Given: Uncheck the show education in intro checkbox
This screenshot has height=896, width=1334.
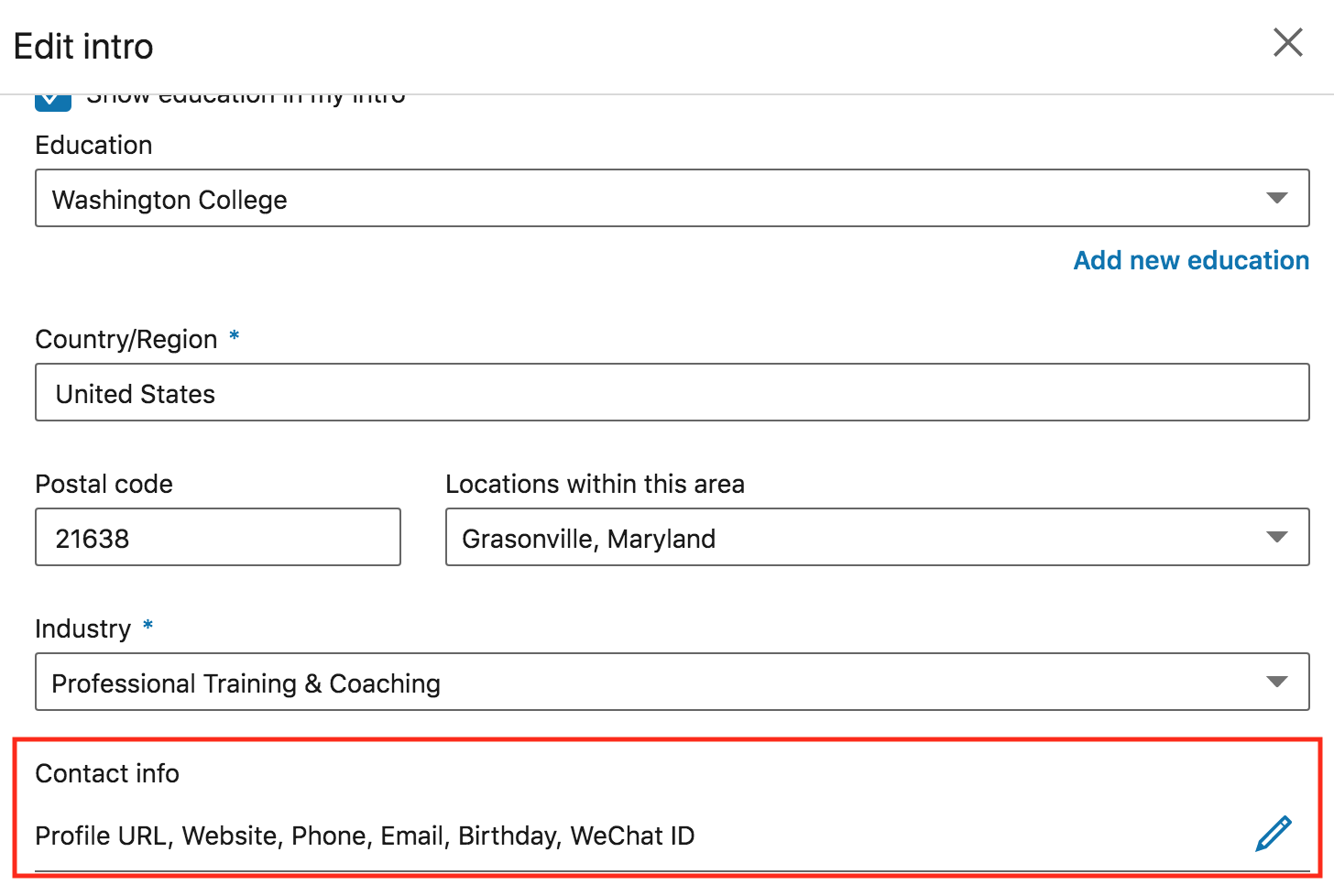Looking at the screenshot, I should [x=53, y=101].
